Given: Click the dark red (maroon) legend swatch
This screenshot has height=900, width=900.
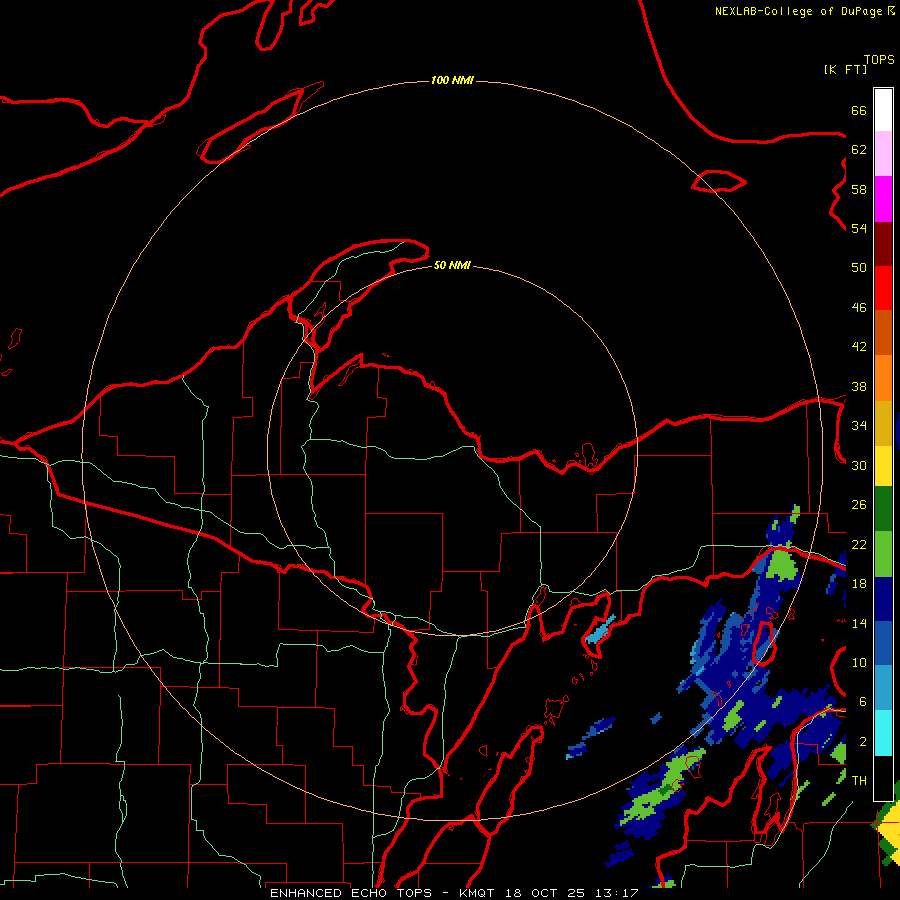Looking at the screenshot, I should (x=883, y=244).
